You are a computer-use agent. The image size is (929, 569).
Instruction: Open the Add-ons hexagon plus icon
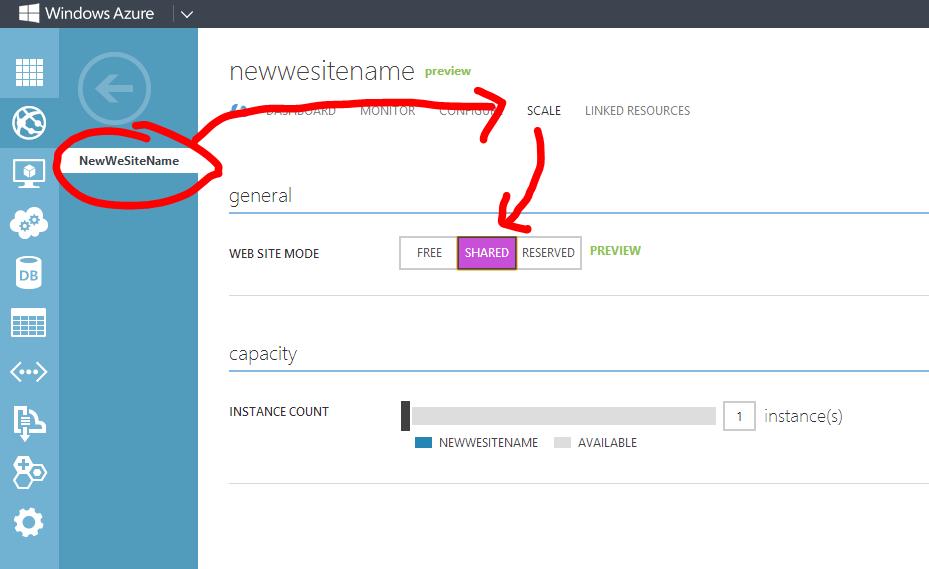point(29,472)
